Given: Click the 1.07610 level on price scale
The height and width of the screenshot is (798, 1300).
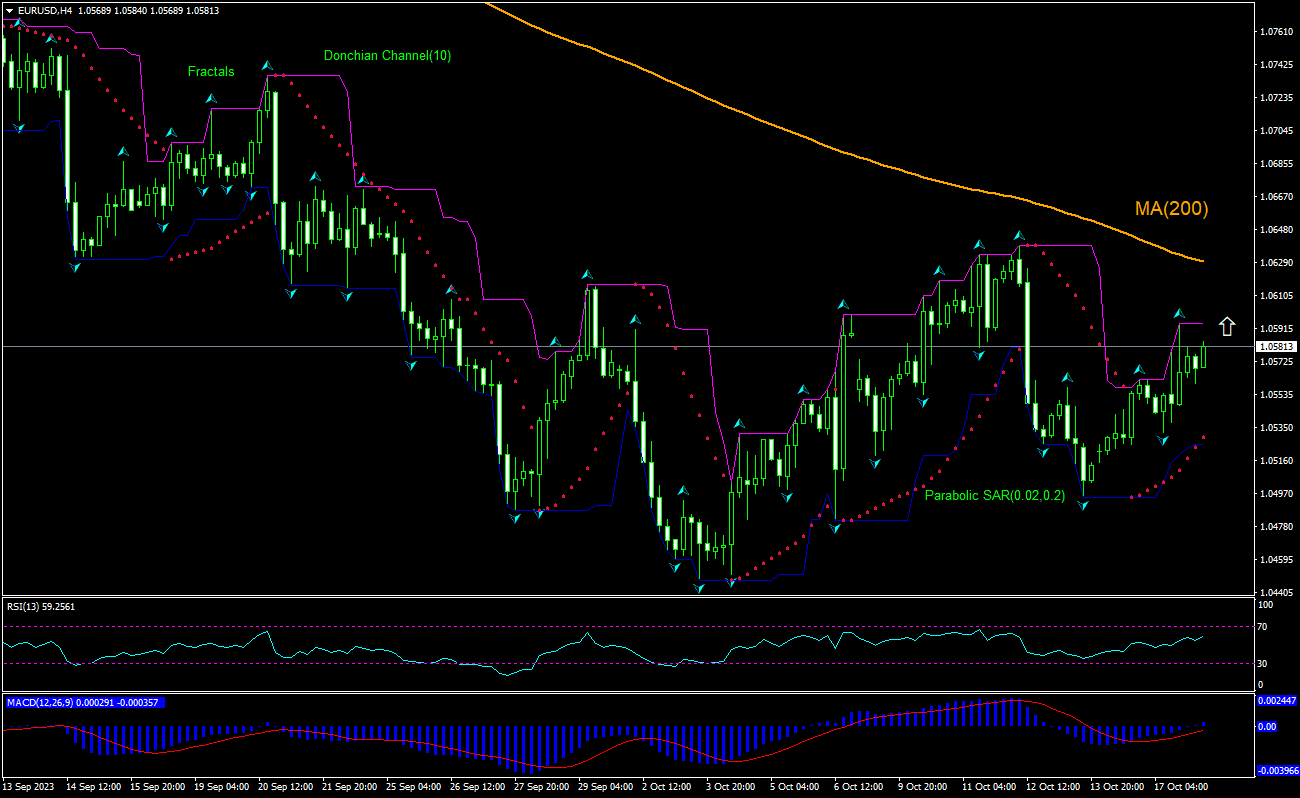Looking at the screenshot, I should click(x=1274, y=32).
